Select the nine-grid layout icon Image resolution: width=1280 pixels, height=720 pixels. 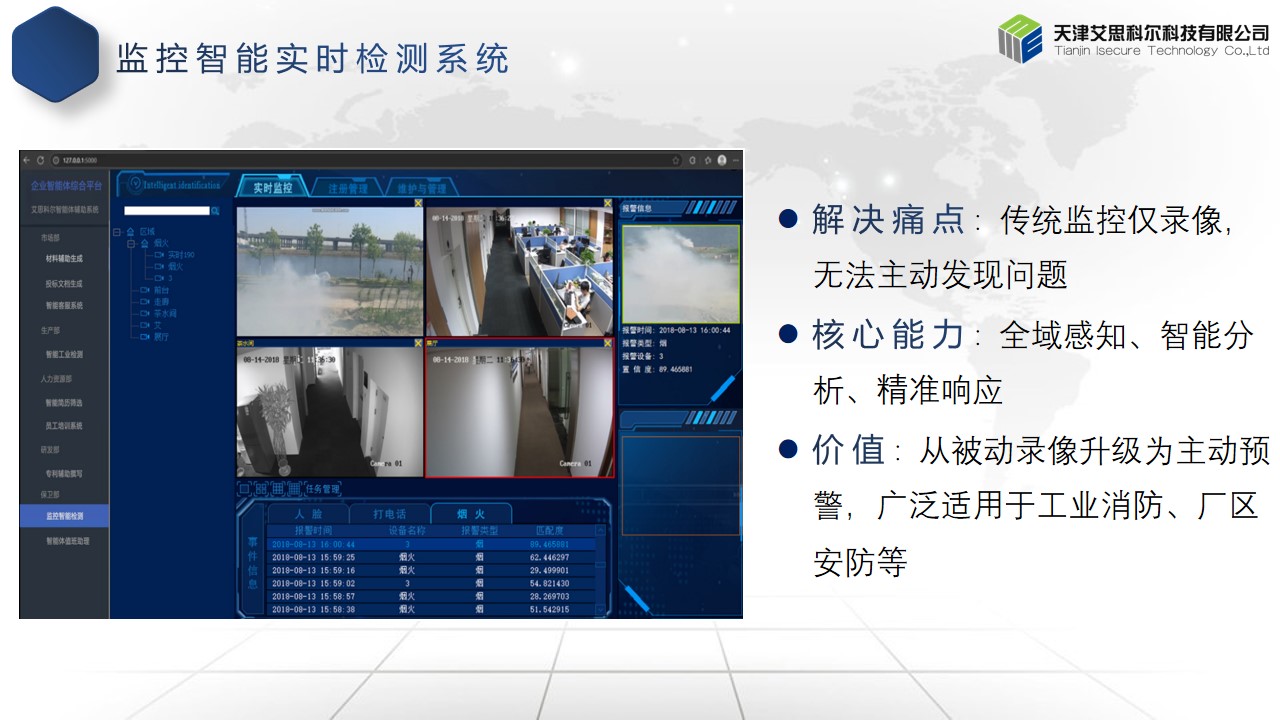point(278,489)
